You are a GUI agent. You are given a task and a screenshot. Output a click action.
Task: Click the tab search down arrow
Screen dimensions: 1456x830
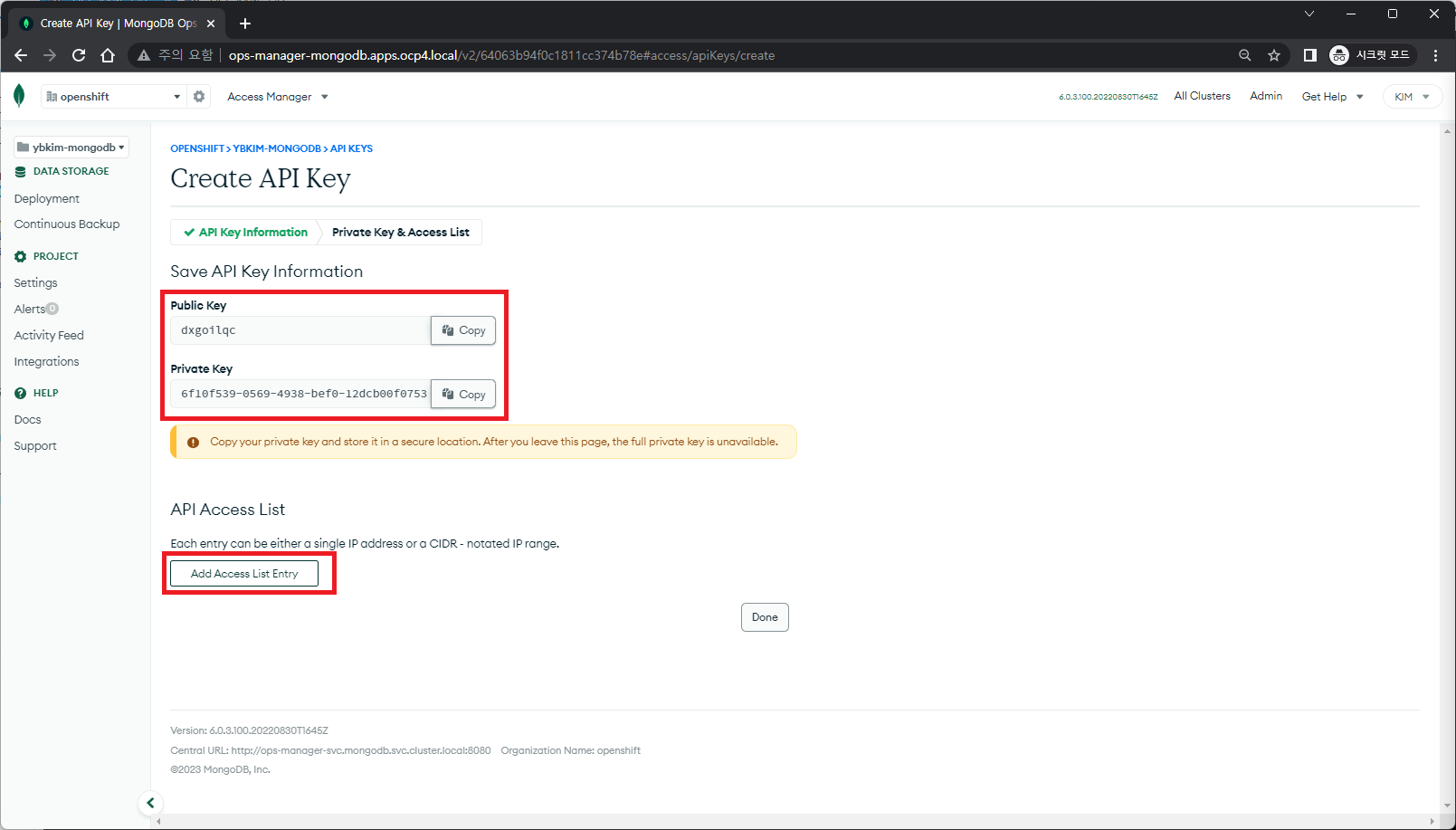(x=1308, y=14)
